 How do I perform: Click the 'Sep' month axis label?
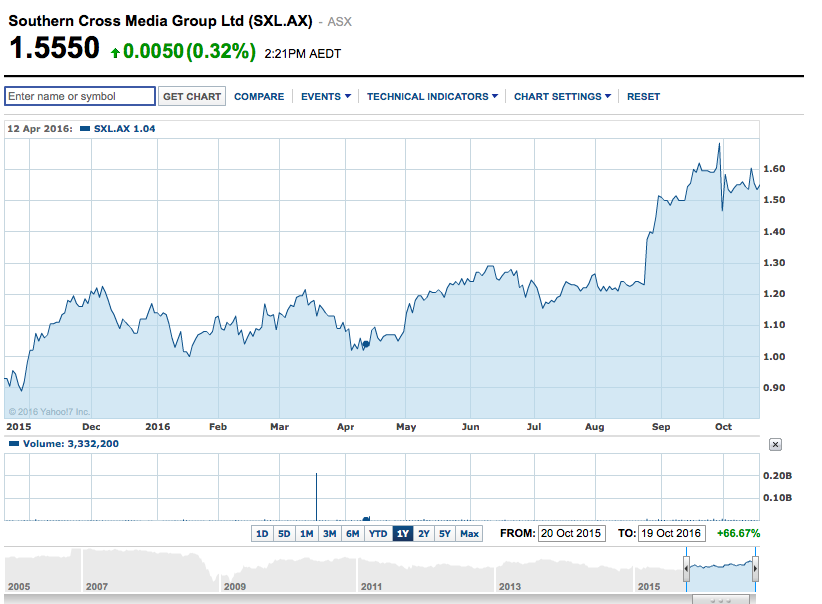pos(661,427)
